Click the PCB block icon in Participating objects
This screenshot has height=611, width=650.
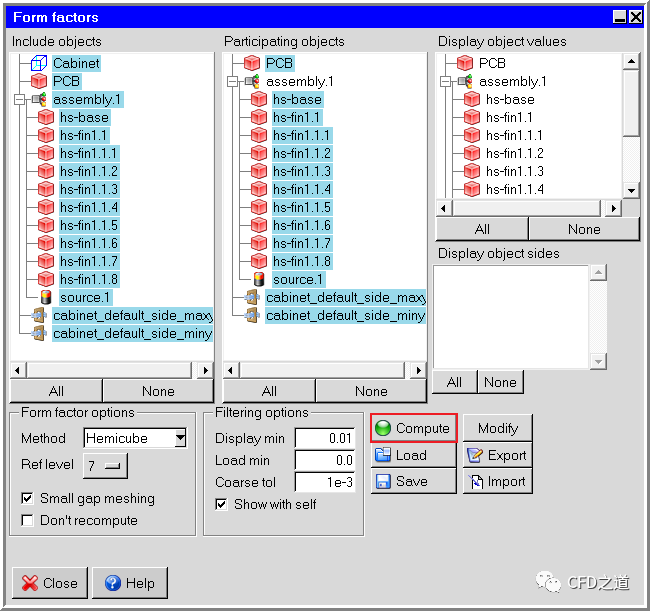pos(252,63)
